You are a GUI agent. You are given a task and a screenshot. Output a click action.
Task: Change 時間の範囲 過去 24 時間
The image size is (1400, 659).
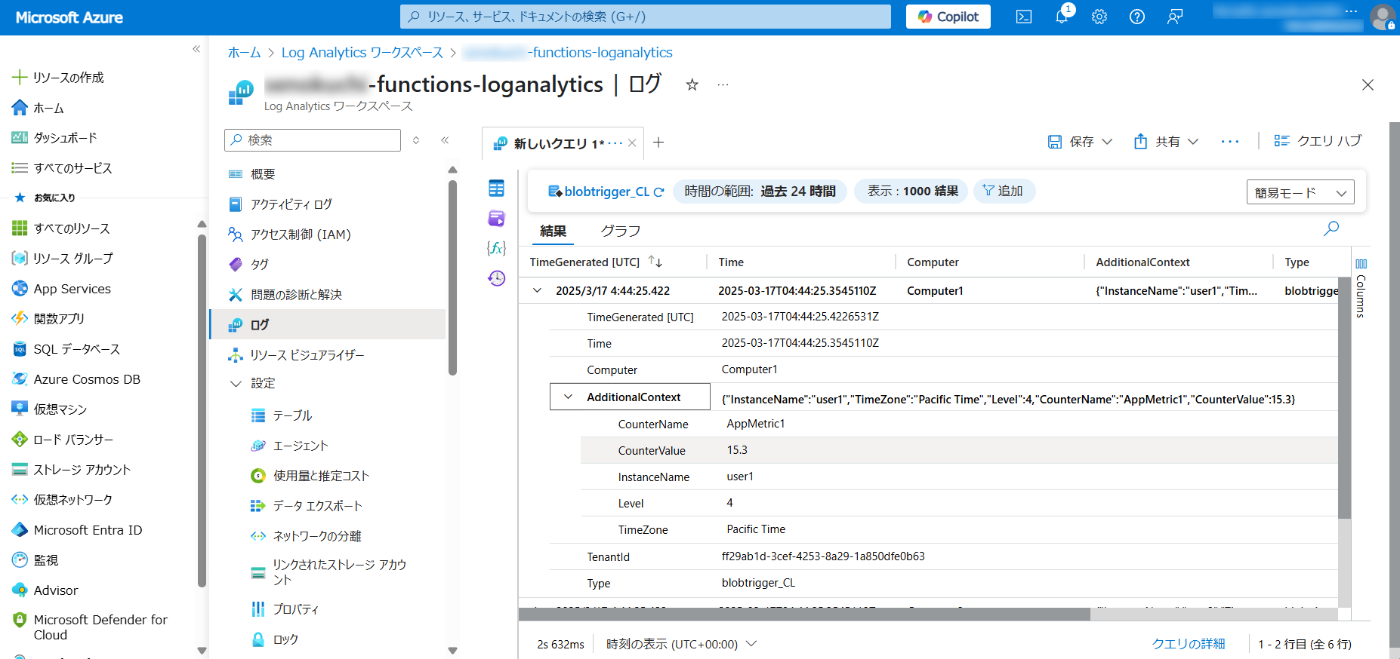coord(760,191)
